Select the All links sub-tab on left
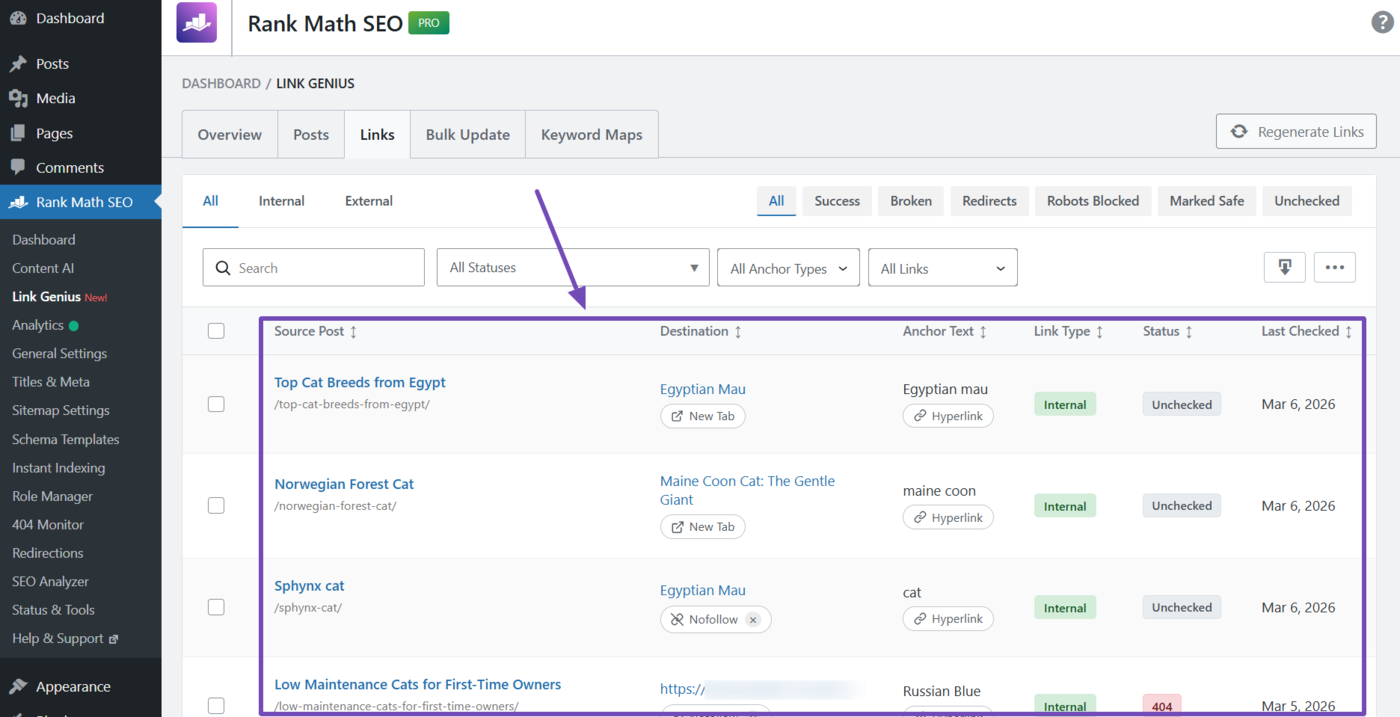The height and width of the screenshot is (717, 1400). [210, 201]
